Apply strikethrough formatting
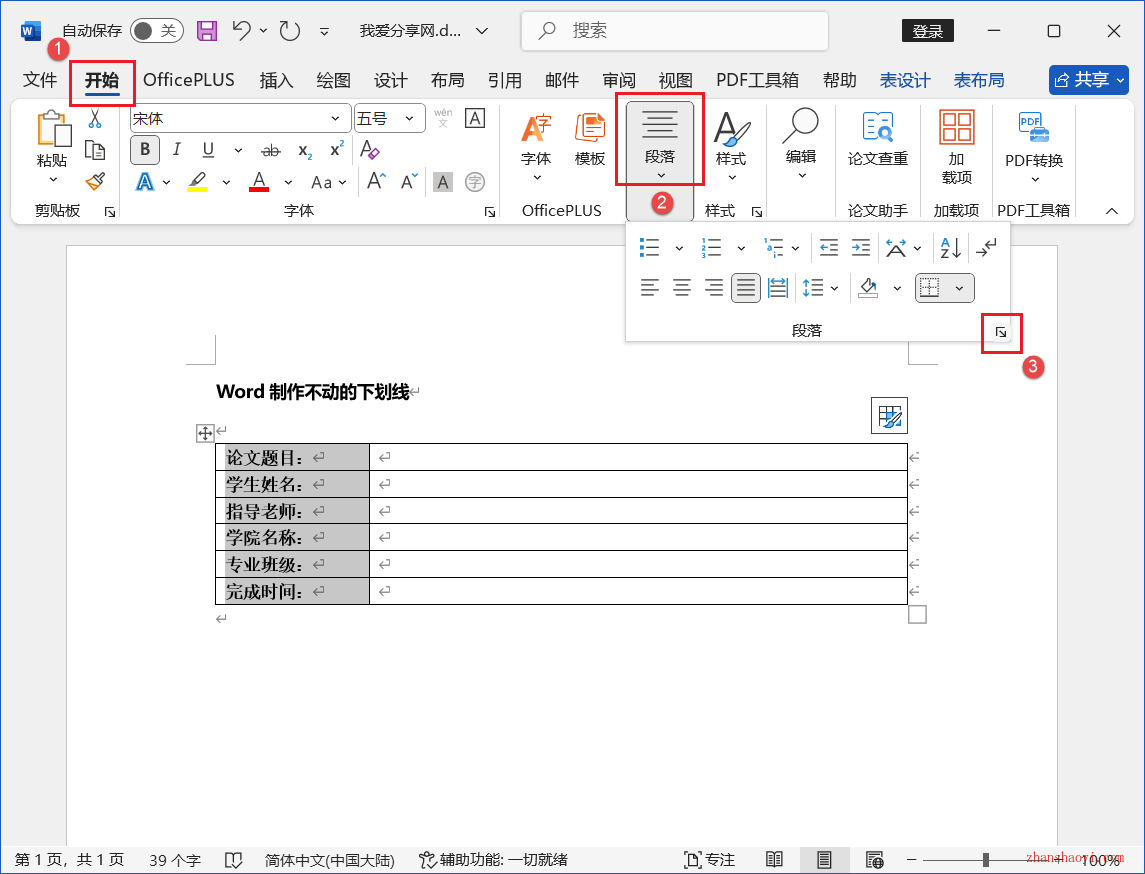This screenshot has height=874, width=1145. [271, 150]
